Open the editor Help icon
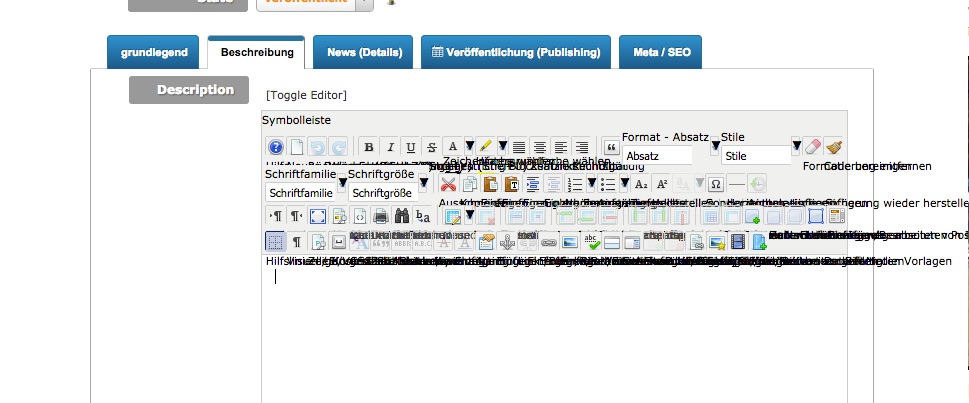This screenshot has width=969, height=403. [x=276, y=147]
